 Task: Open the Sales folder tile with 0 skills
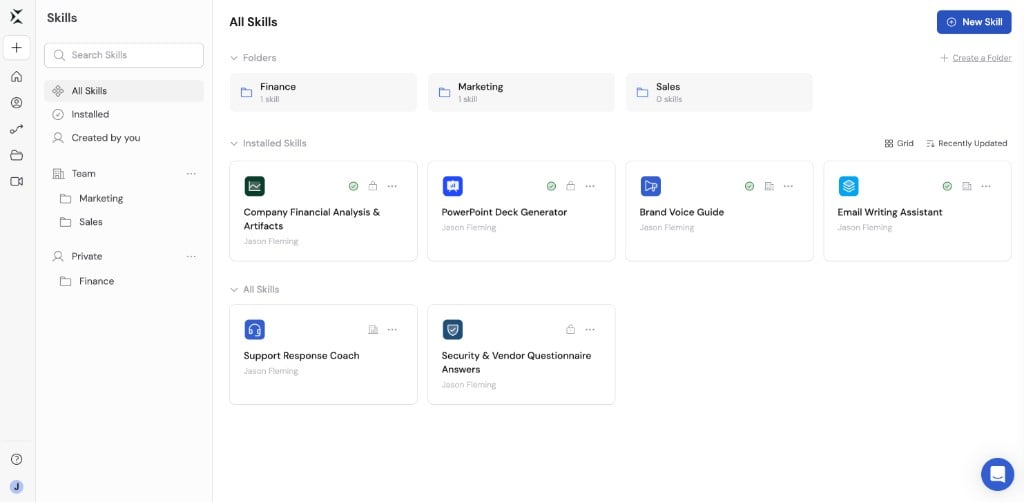tap(719, 92)
